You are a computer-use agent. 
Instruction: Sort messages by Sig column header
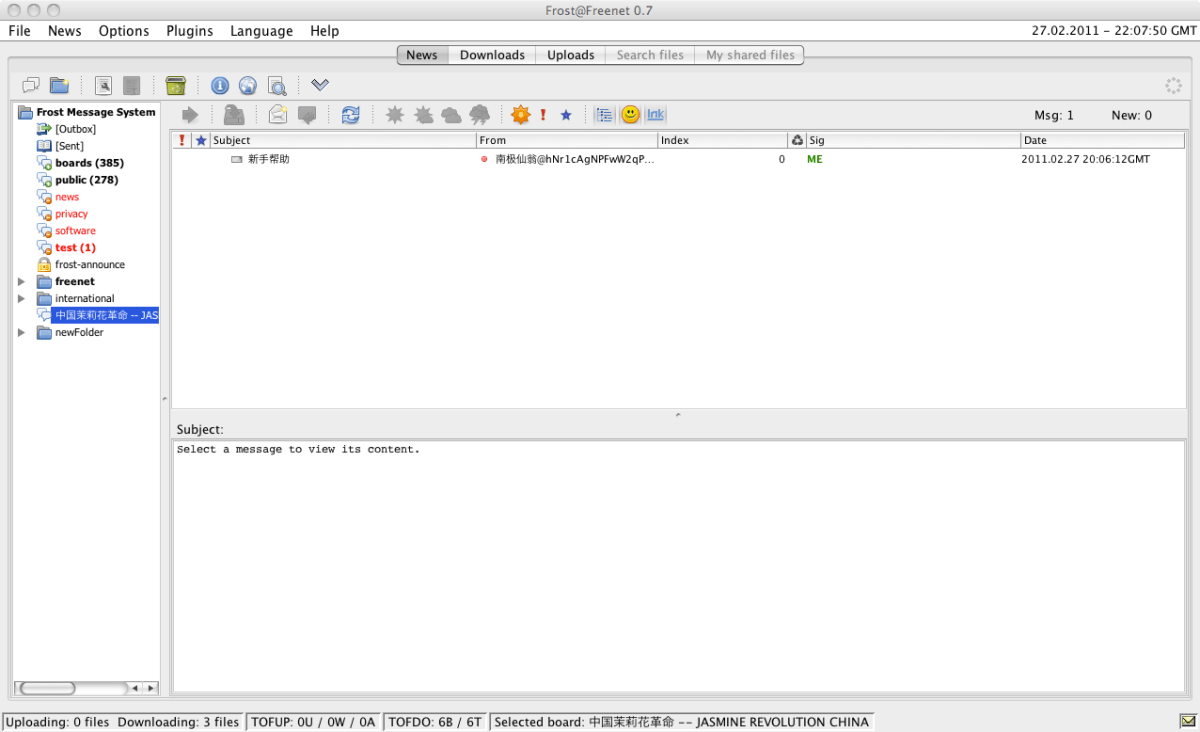coord(913,140)
